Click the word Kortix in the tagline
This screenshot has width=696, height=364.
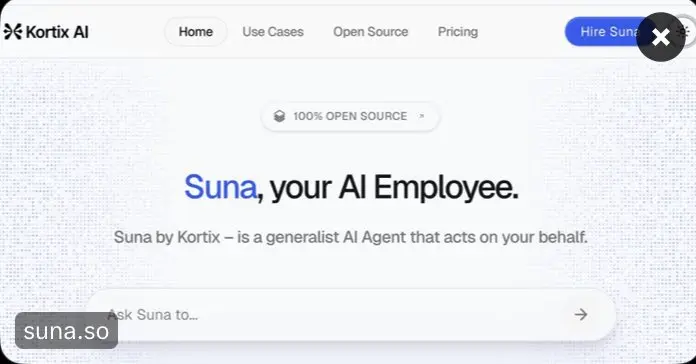pos(199,237)
